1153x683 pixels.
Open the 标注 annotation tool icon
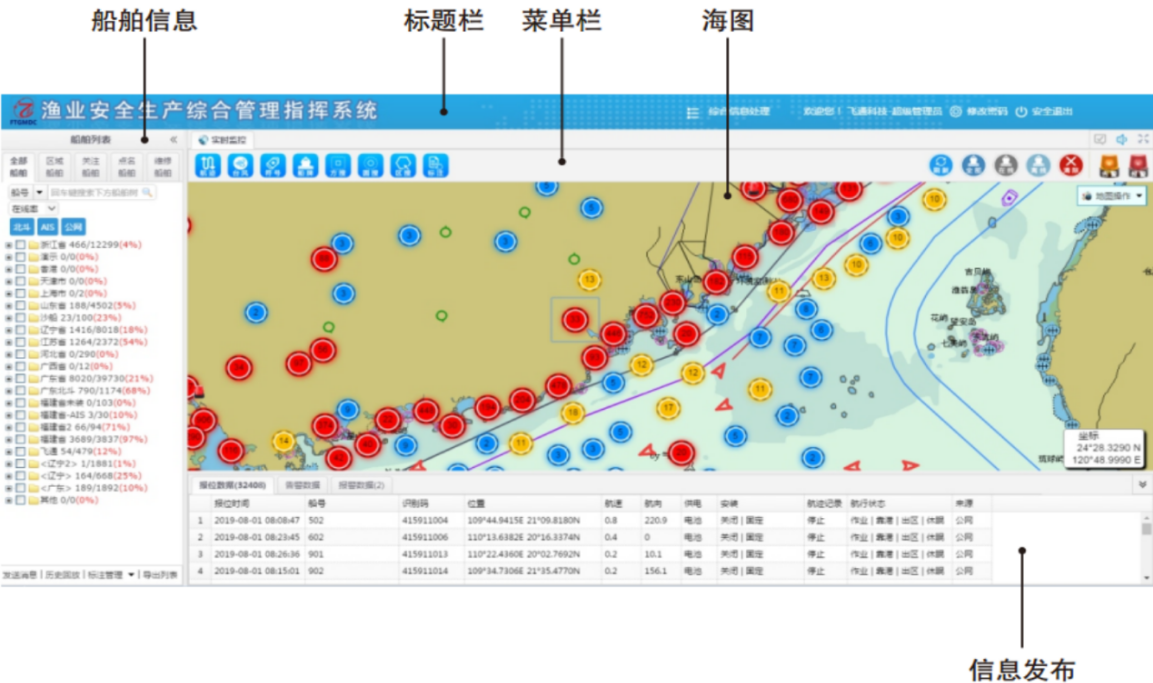(432, 165)
